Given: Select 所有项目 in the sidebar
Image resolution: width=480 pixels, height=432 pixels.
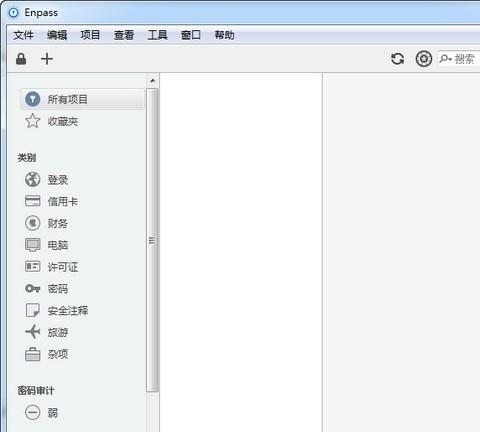Looking at the screenshot, I should coord(83,99).
